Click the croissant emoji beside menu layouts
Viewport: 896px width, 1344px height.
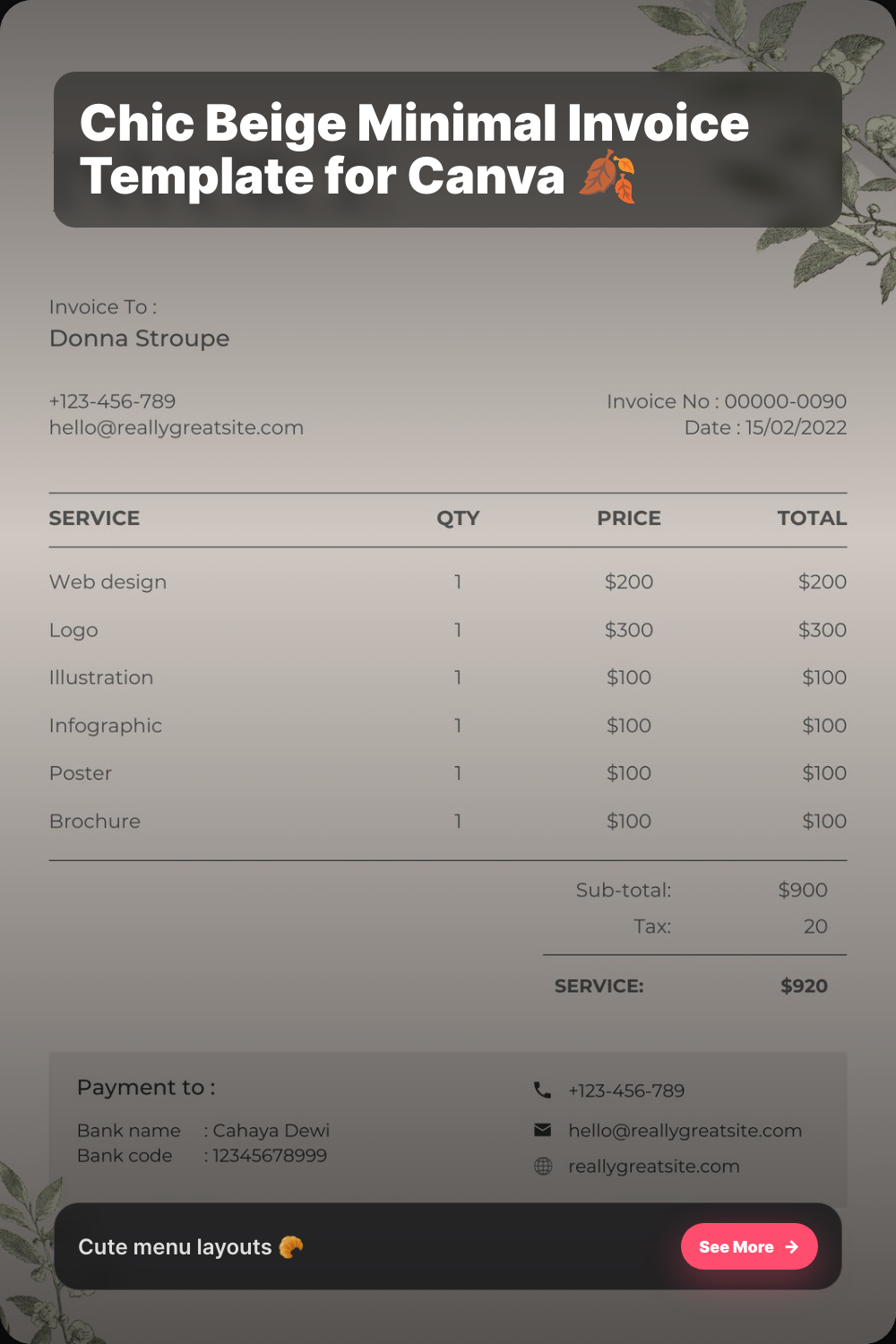(x=291, y=1246)
